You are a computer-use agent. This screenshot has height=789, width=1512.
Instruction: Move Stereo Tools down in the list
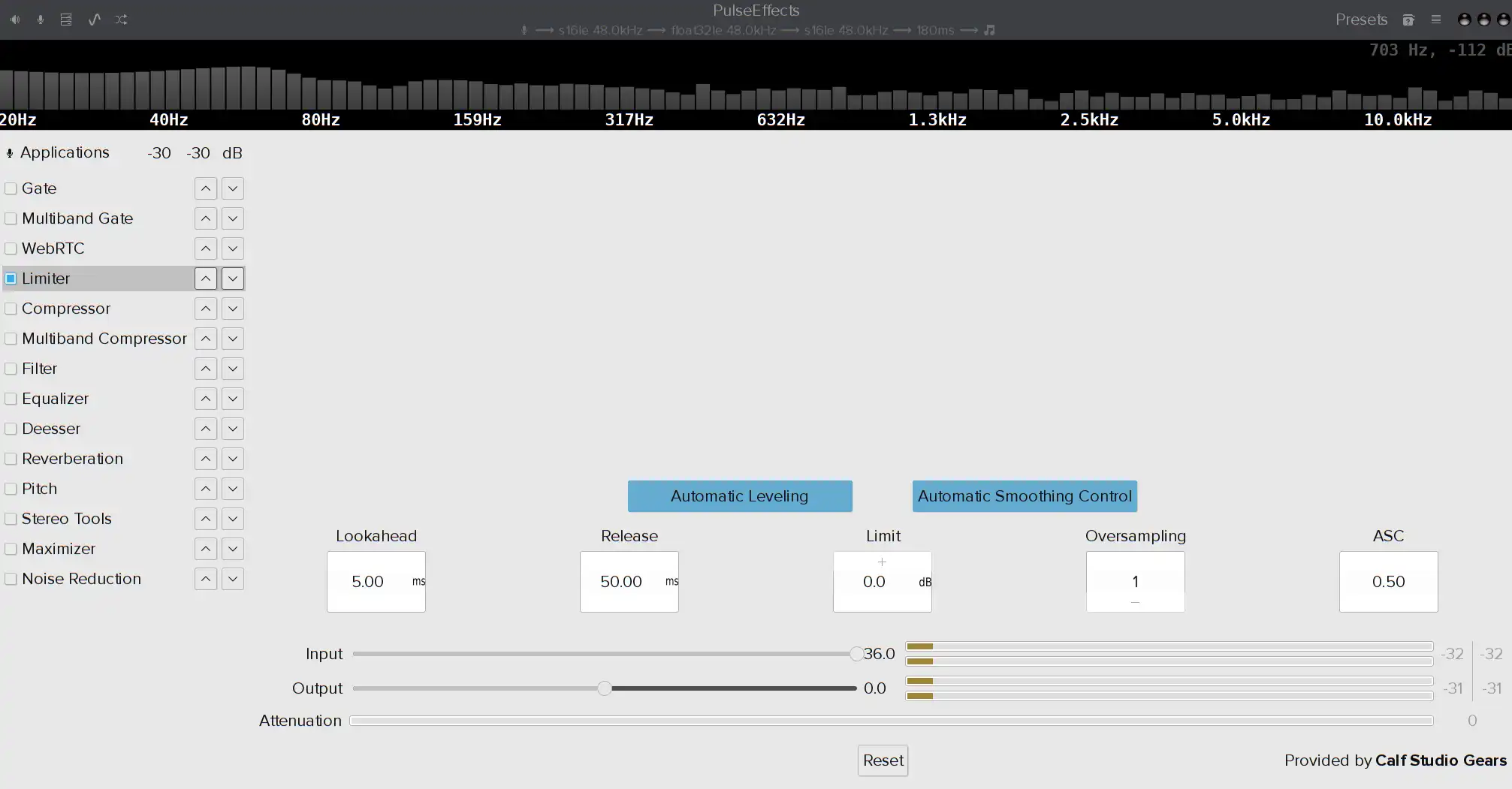click(233, 519)
